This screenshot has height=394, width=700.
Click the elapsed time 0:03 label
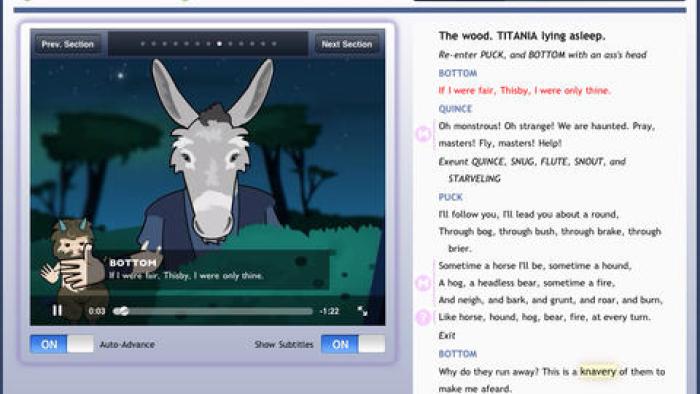point(96,311)
